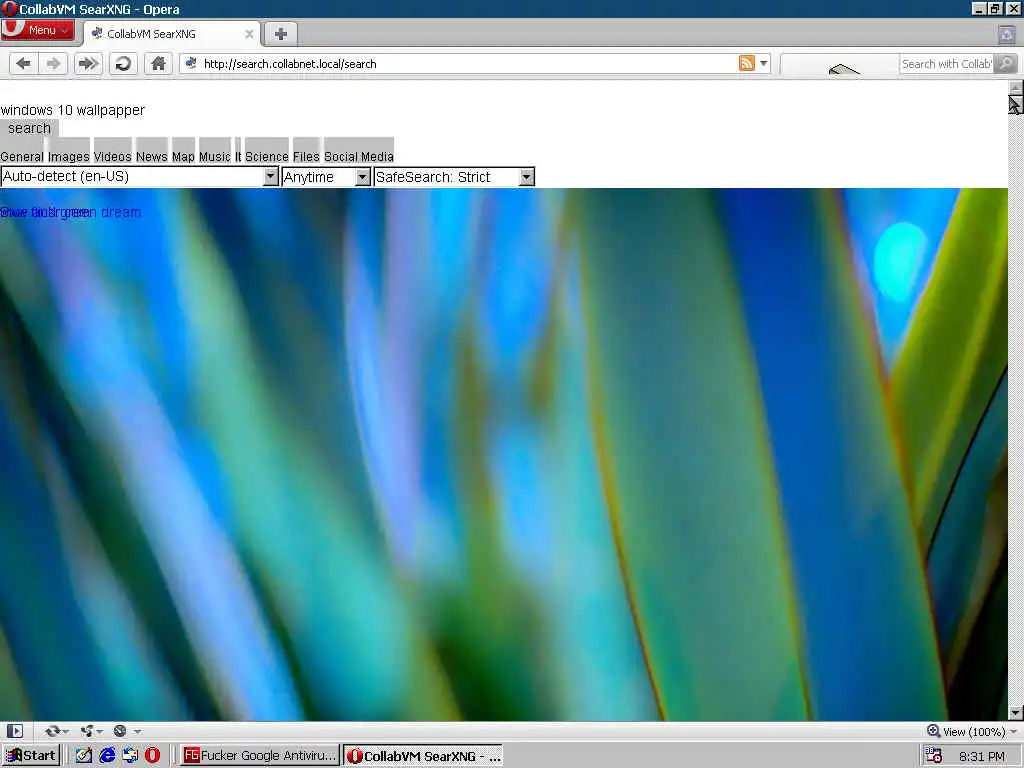Open the wallpaper image result
The height and width of the screenshot is (768, 1024).
[504, 455]
